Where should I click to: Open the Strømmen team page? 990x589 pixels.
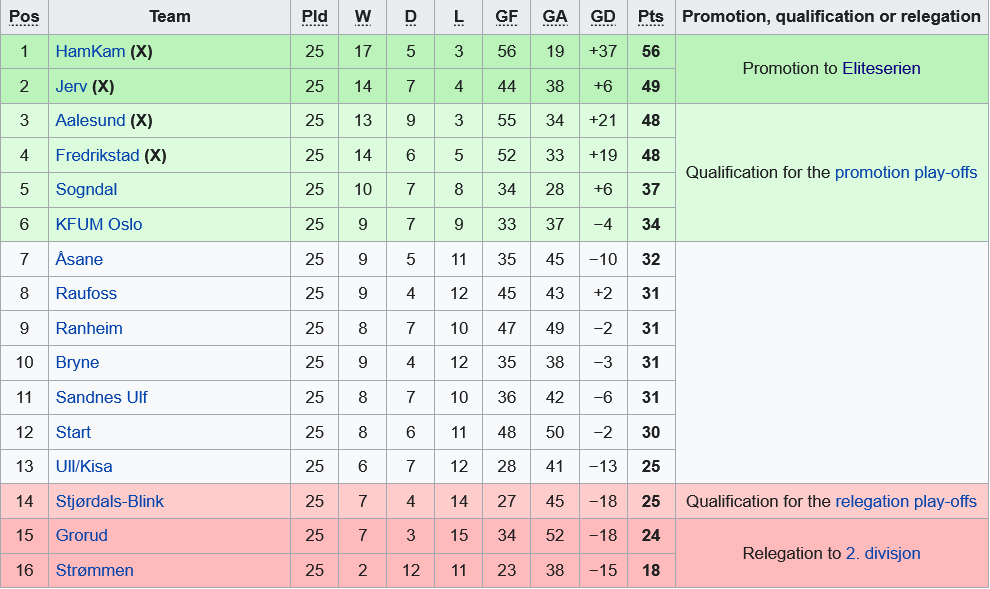pyautogui.click(x=94, y=570)
